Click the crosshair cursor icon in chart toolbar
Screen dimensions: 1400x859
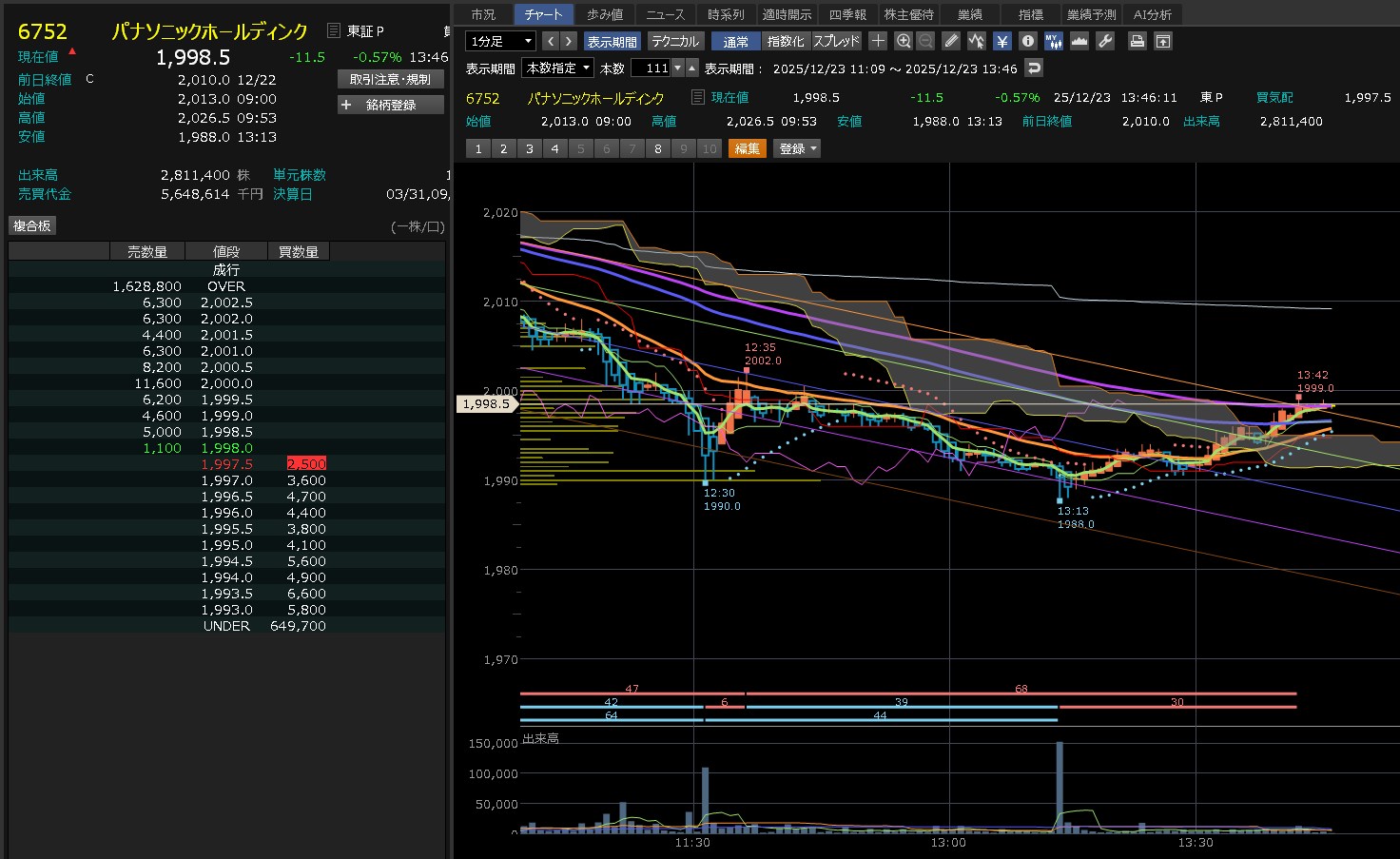878,41
